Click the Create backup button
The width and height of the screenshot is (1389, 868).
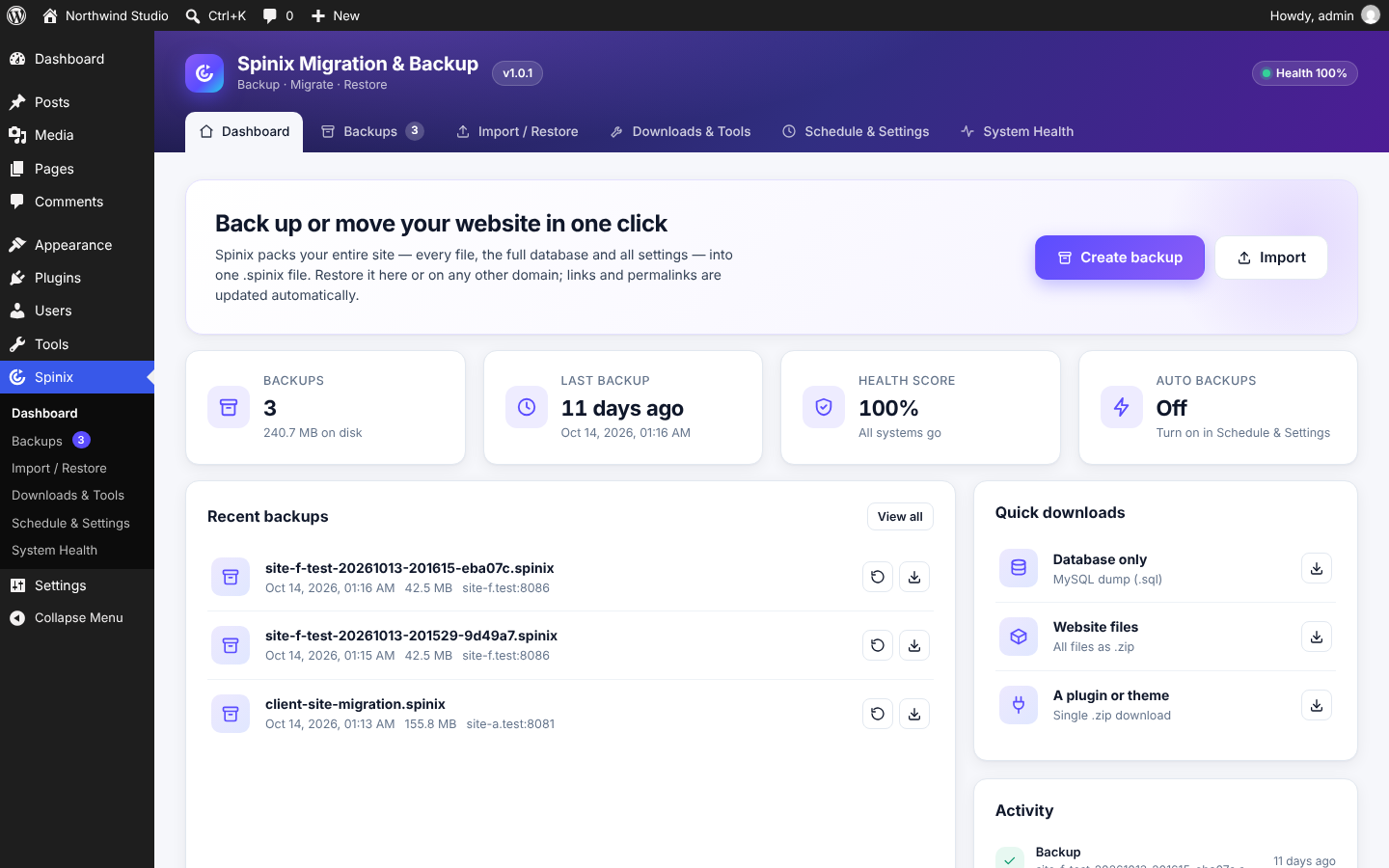1120,258
